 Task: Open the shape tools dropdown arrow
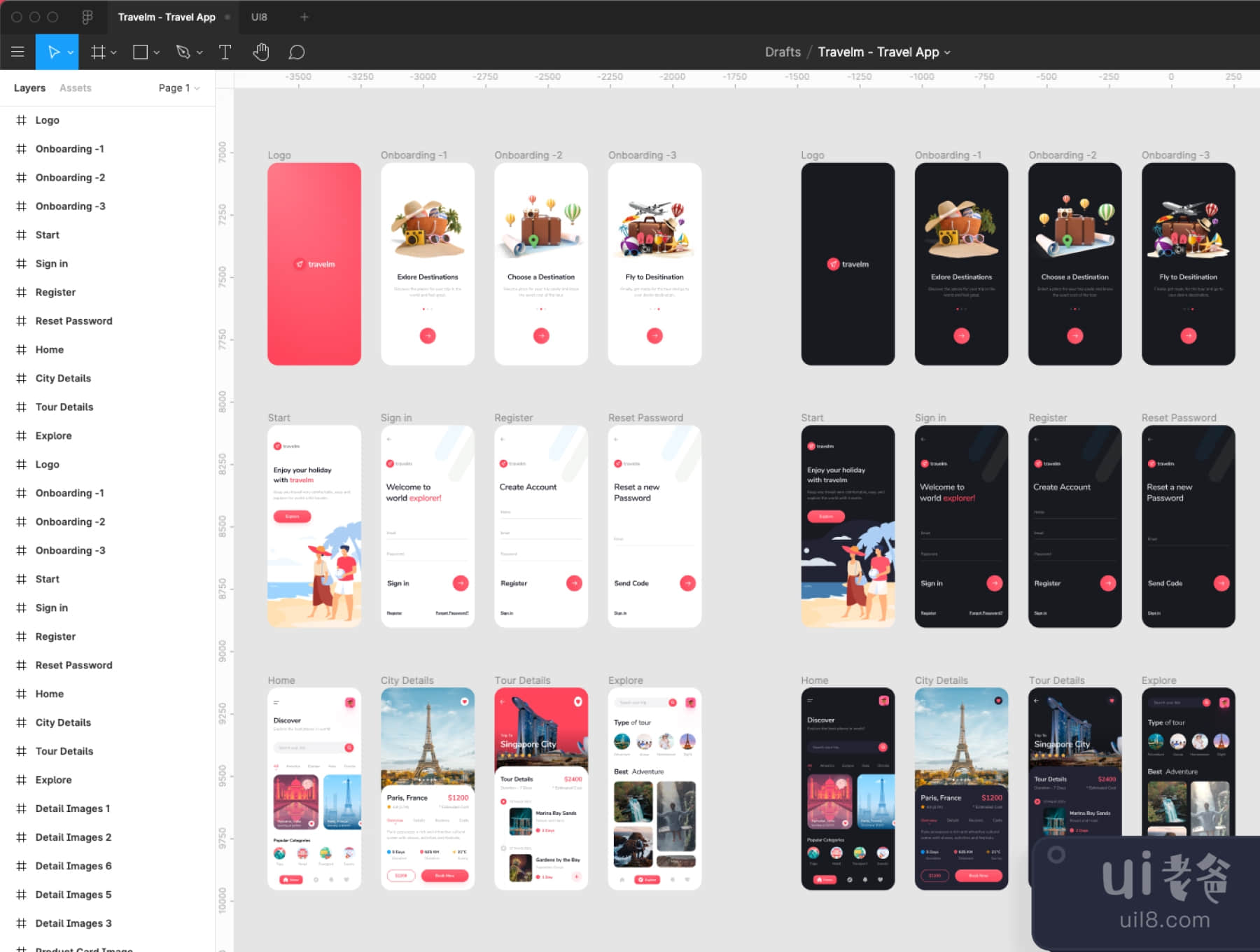coord(157,52)
